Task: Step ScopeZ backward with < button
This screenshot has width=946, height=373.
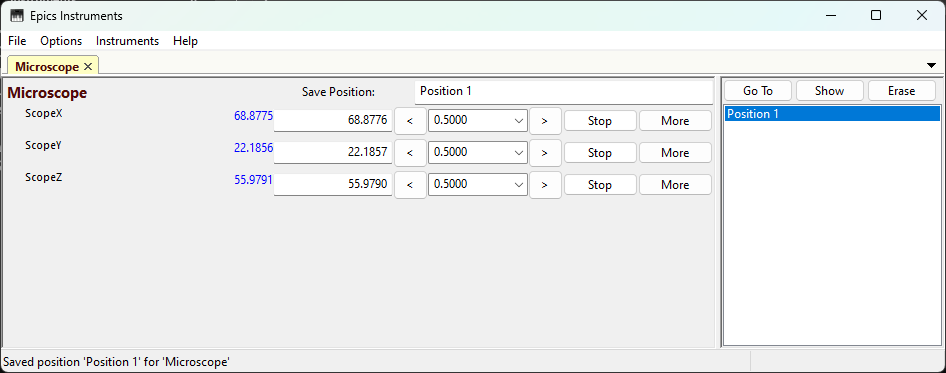Action: coord(410,185)
